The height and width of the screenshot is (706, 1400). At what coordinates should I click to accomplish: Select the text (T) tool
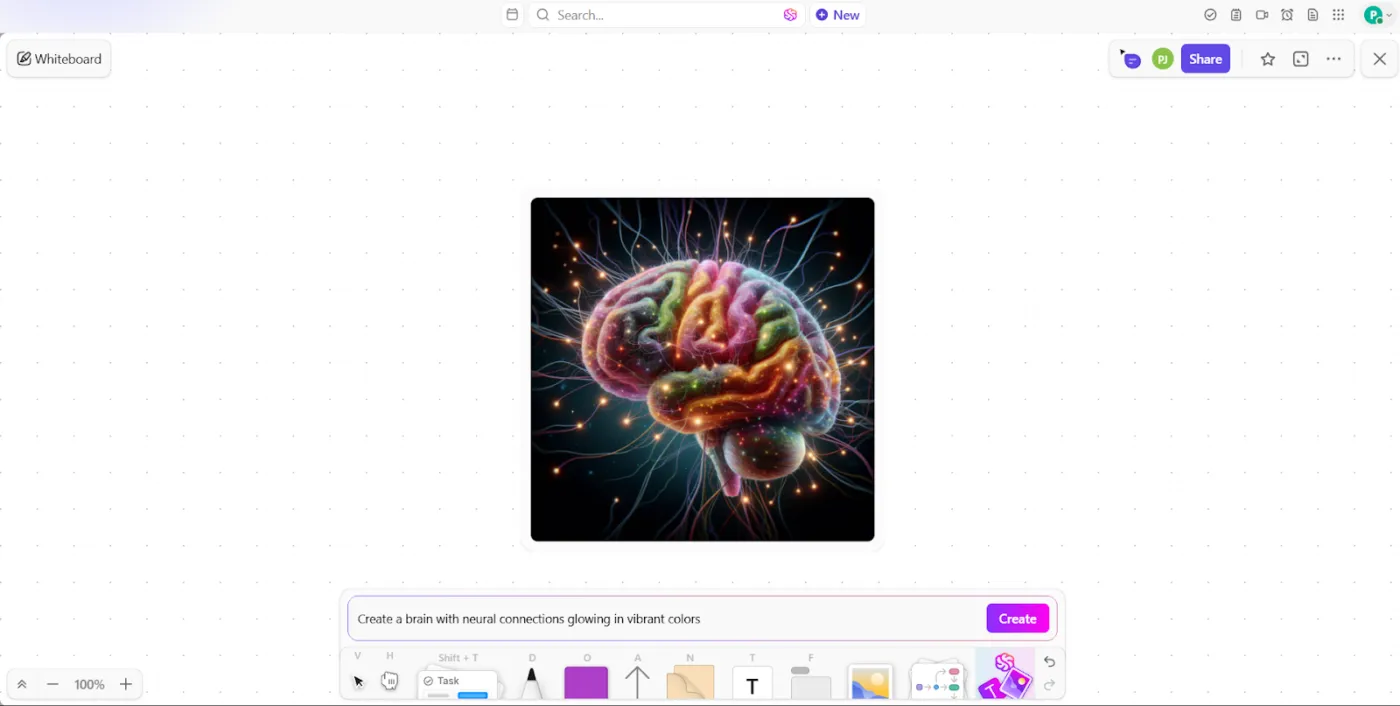click(752, 683)
